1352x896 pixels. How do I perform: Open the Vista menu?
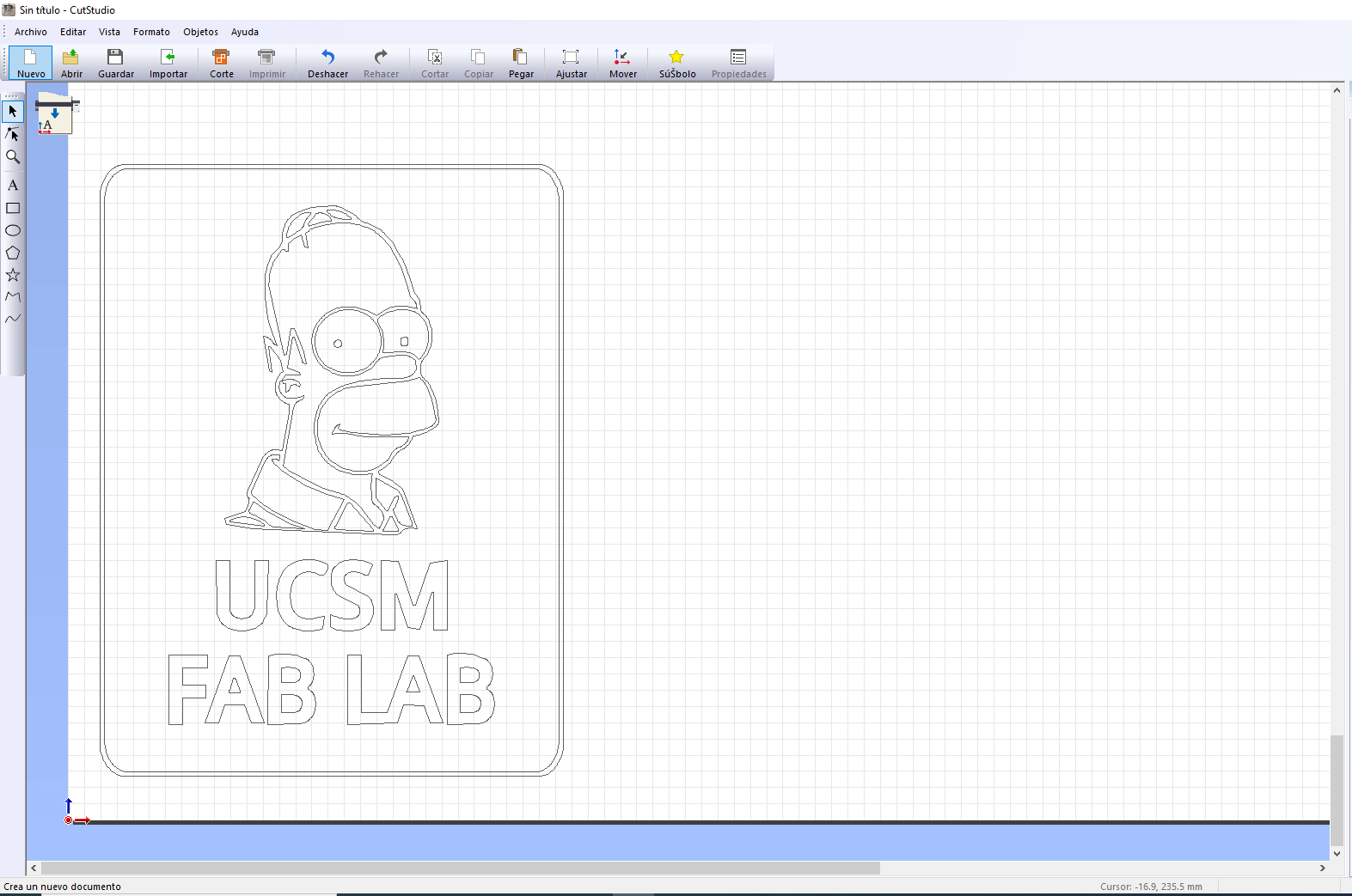point(109,32)
